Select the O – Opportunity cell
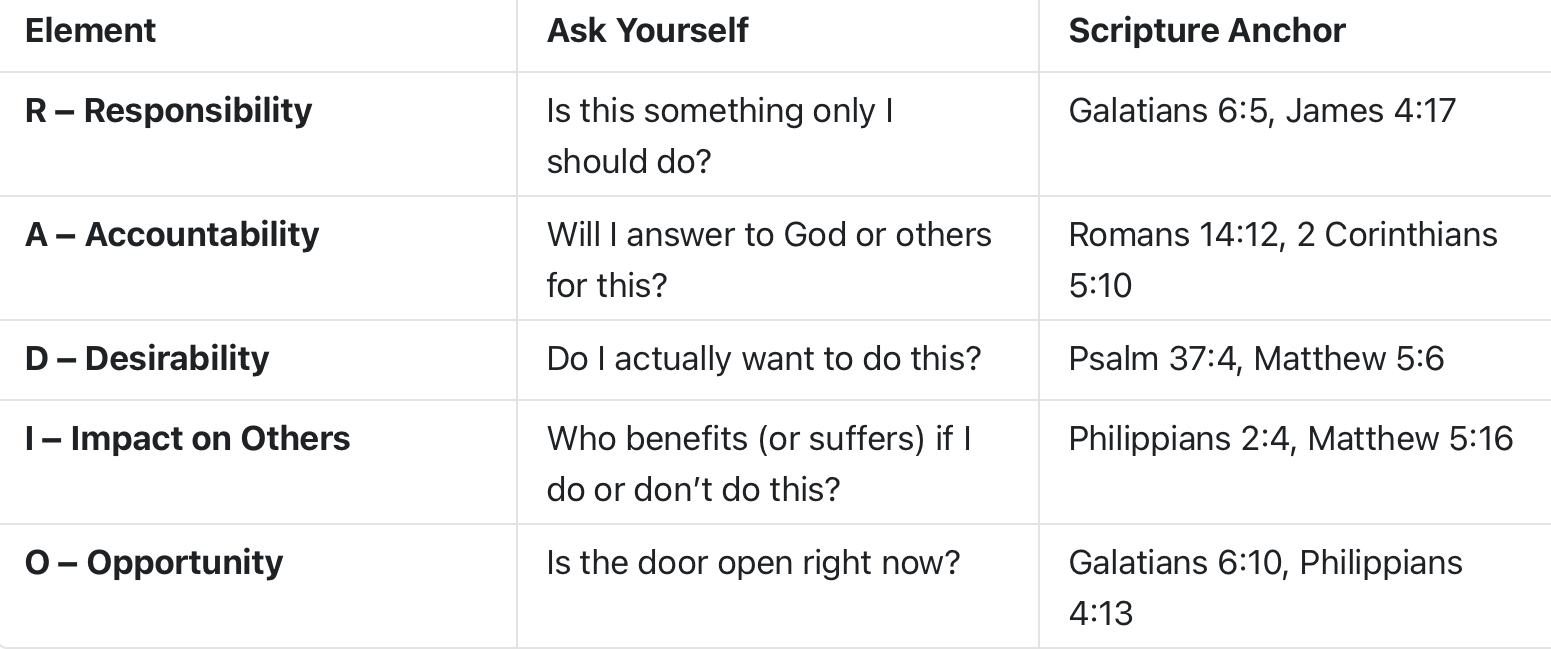Image resolution: width=1551 pixels, height=649 pixels. pos(154,562)
